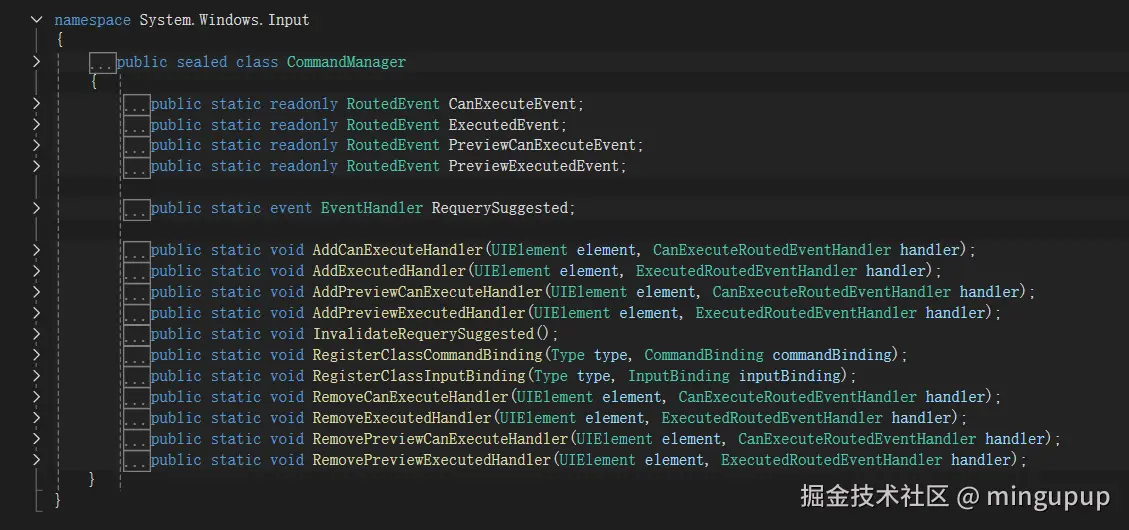Click the System.Windows.Input namespace name

point(225,20)
